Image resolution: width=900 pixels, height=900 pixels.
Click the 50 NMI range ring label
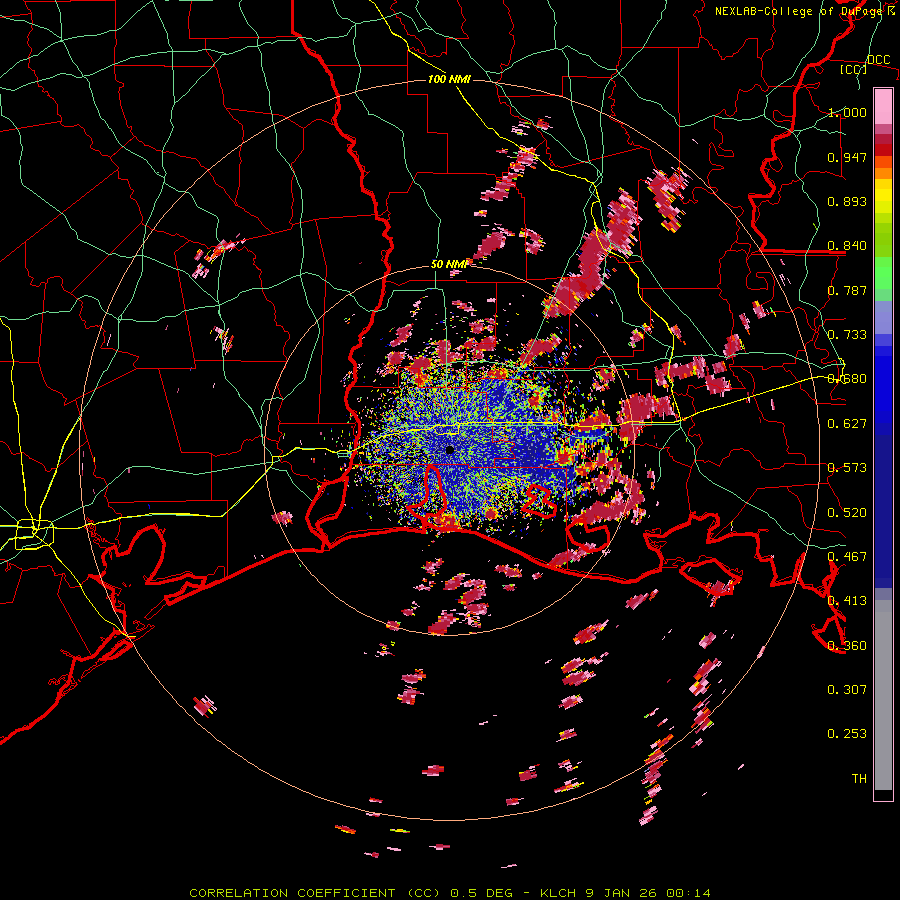coord(449,264)
